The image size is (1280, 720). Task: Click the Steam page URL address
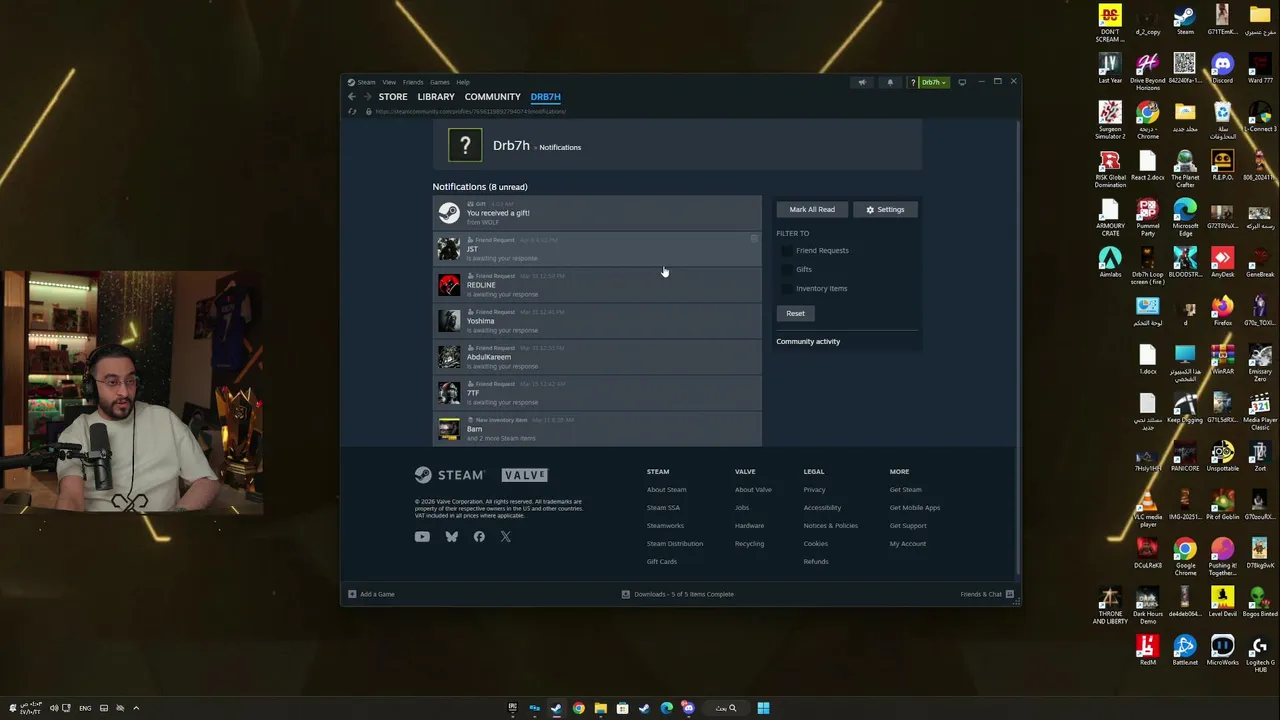click(x=471, y=111)
